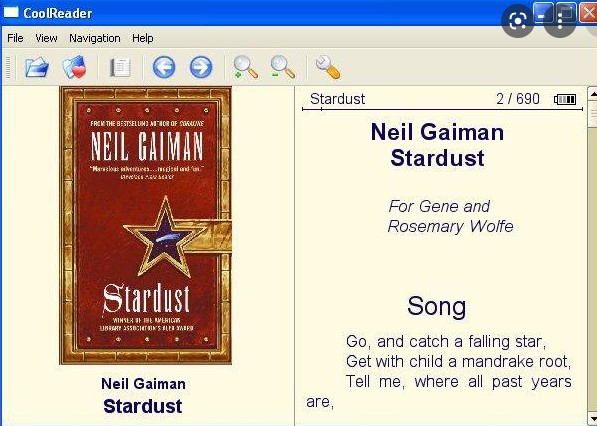Open the Navigation menu
Image resolution: width=597 pixels, height=426 pixels.
point(94,38)
